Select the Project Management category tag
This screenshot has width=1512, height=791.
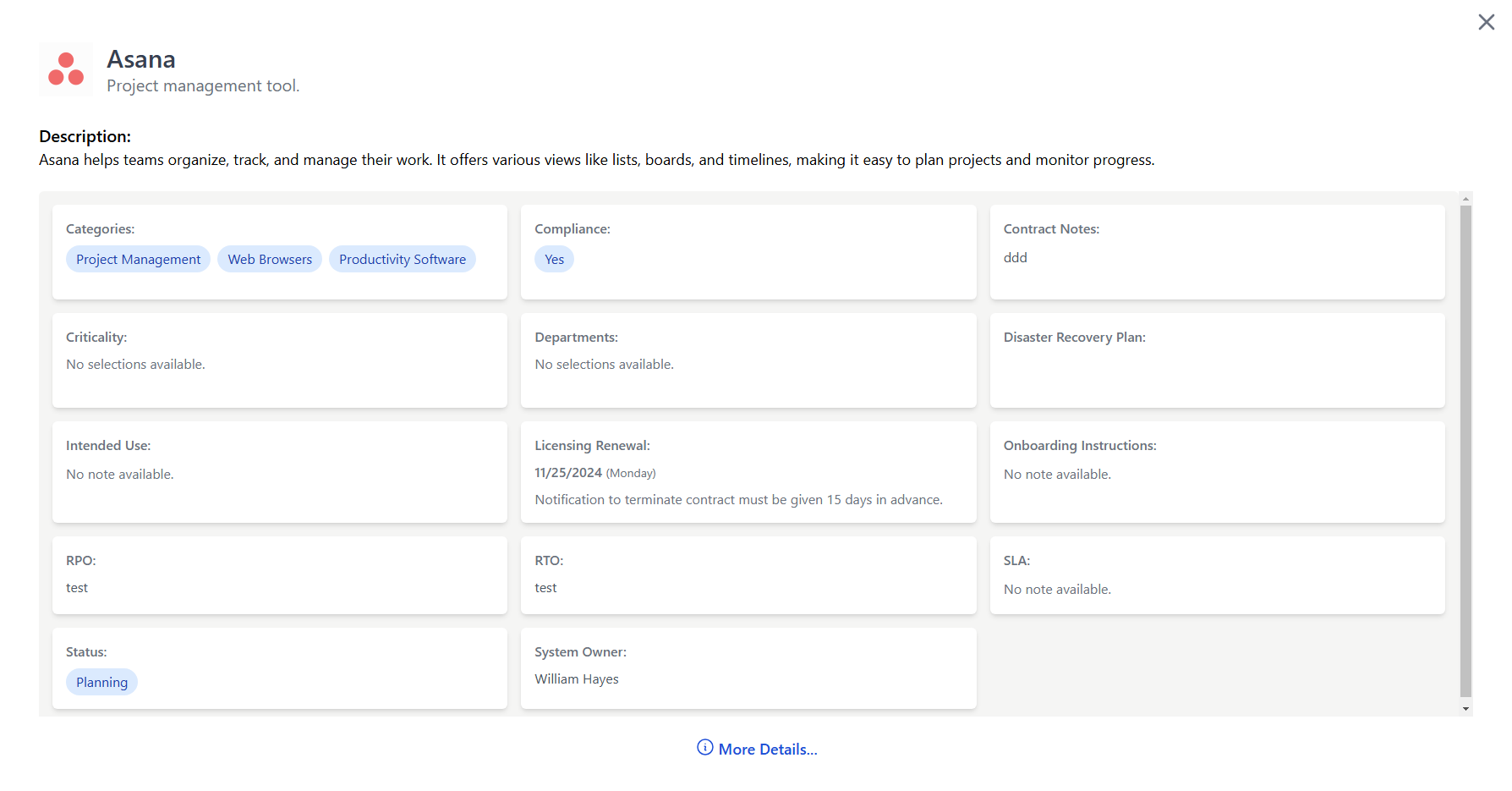coord(138,260)
